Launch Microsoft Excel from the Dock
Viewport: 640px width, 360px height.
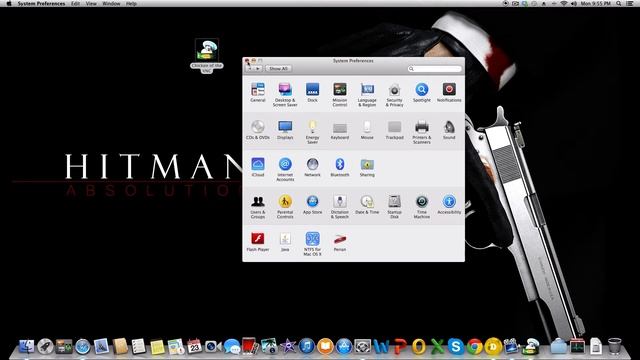pyautogui.click(x=437, y=347)
